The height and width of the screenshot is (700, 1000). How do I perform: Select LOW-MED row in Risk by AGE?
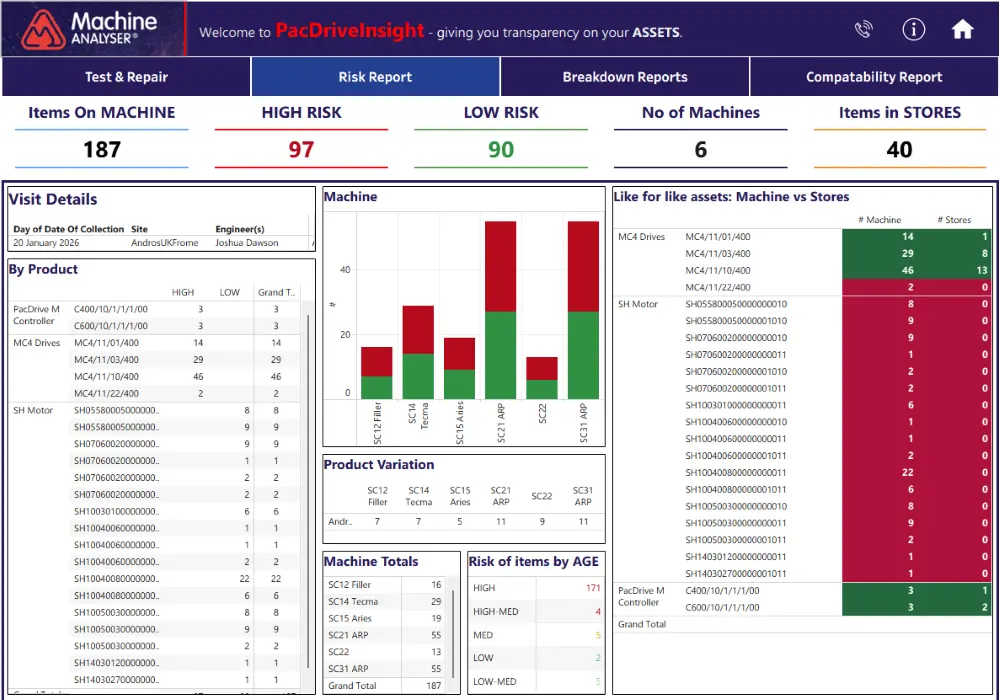[x=536, y=682]
